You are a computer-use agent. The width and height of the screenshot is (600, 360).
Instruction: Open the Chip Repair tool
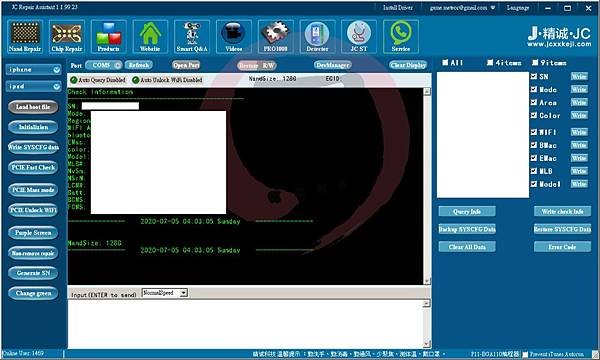click(x=67, y=37)
